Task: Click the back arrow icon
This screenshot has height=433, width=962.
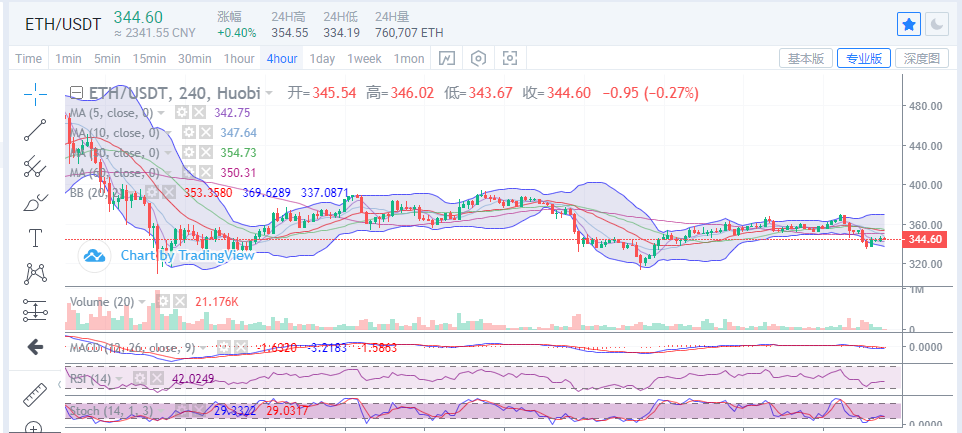Action: tap(35, 347)
